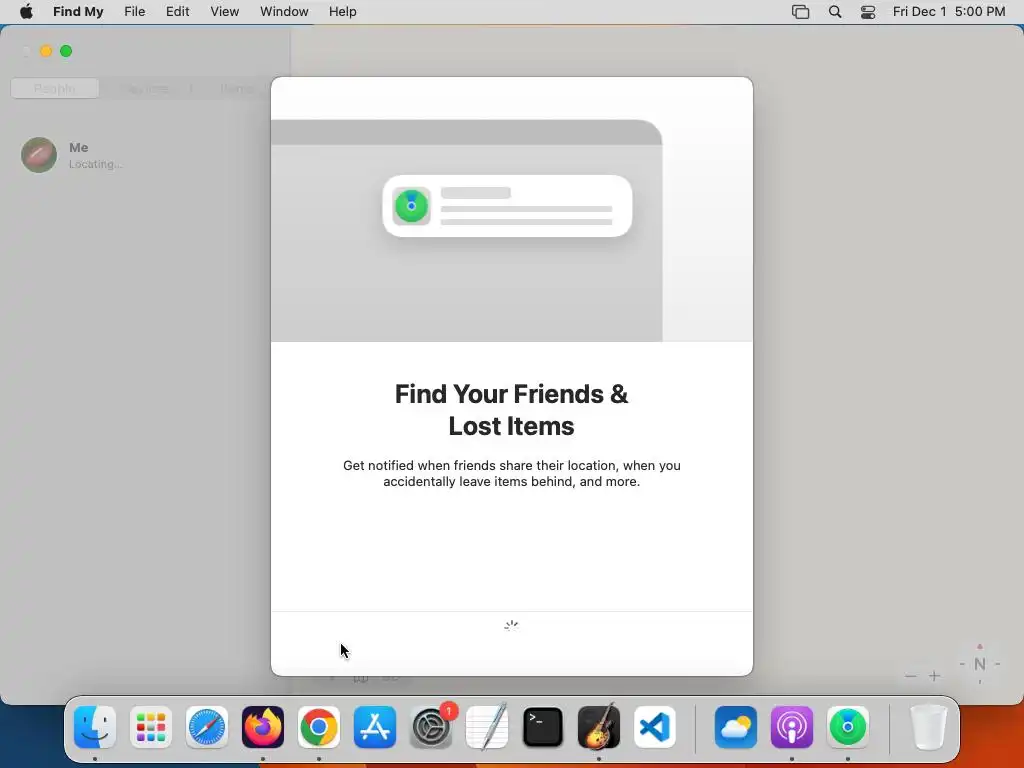The height and width of the screenshot is (768, 1024).
Task: Open Visual Studio Code from the Dock
Action: 655,727
